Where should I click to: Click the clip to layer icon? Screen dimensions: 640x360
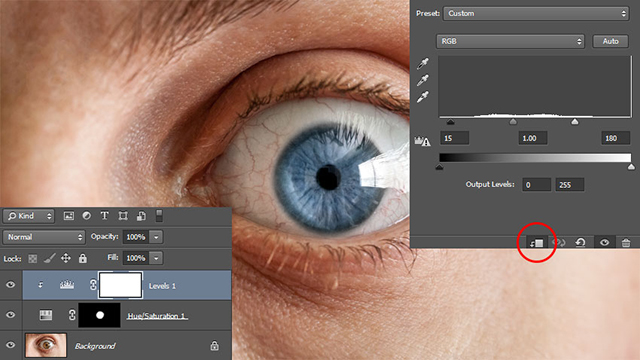point(536,243)
